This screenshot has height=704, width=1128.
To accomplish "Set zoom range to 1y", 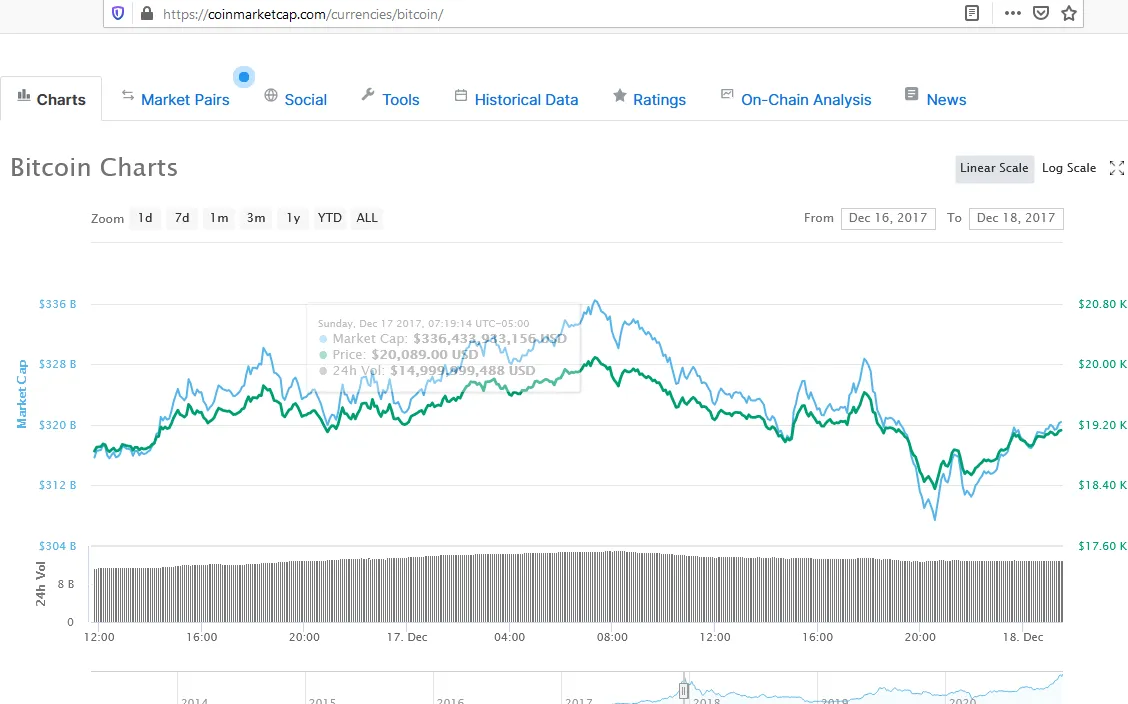I will click(x=293, y=218).
